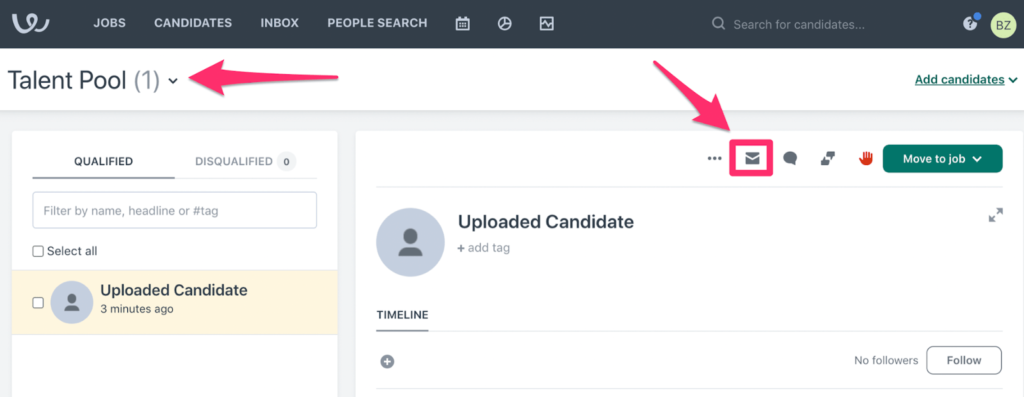Open the calendar icon in top navigation
The height and width of the screenshot is (397, 1024).
click(462, 24)
